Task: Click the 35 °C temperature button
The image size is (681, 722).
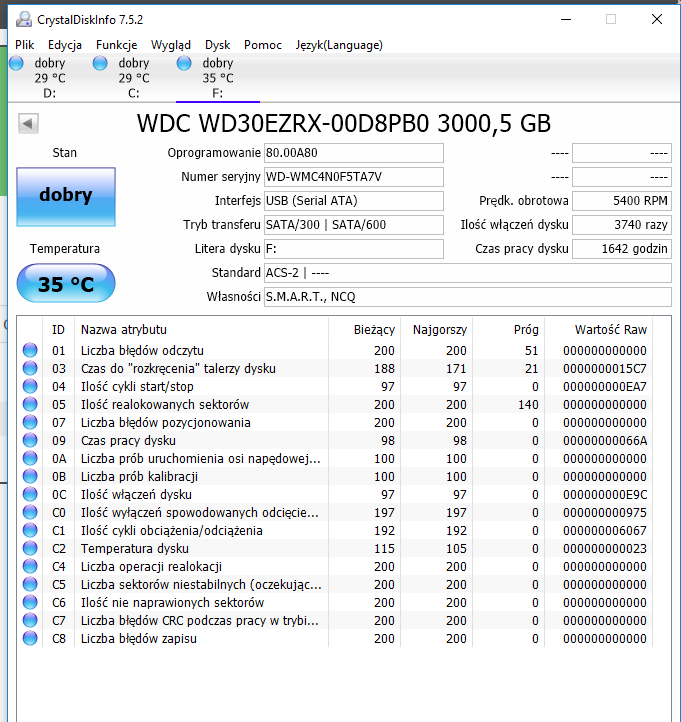Action: tap(66, 283)
